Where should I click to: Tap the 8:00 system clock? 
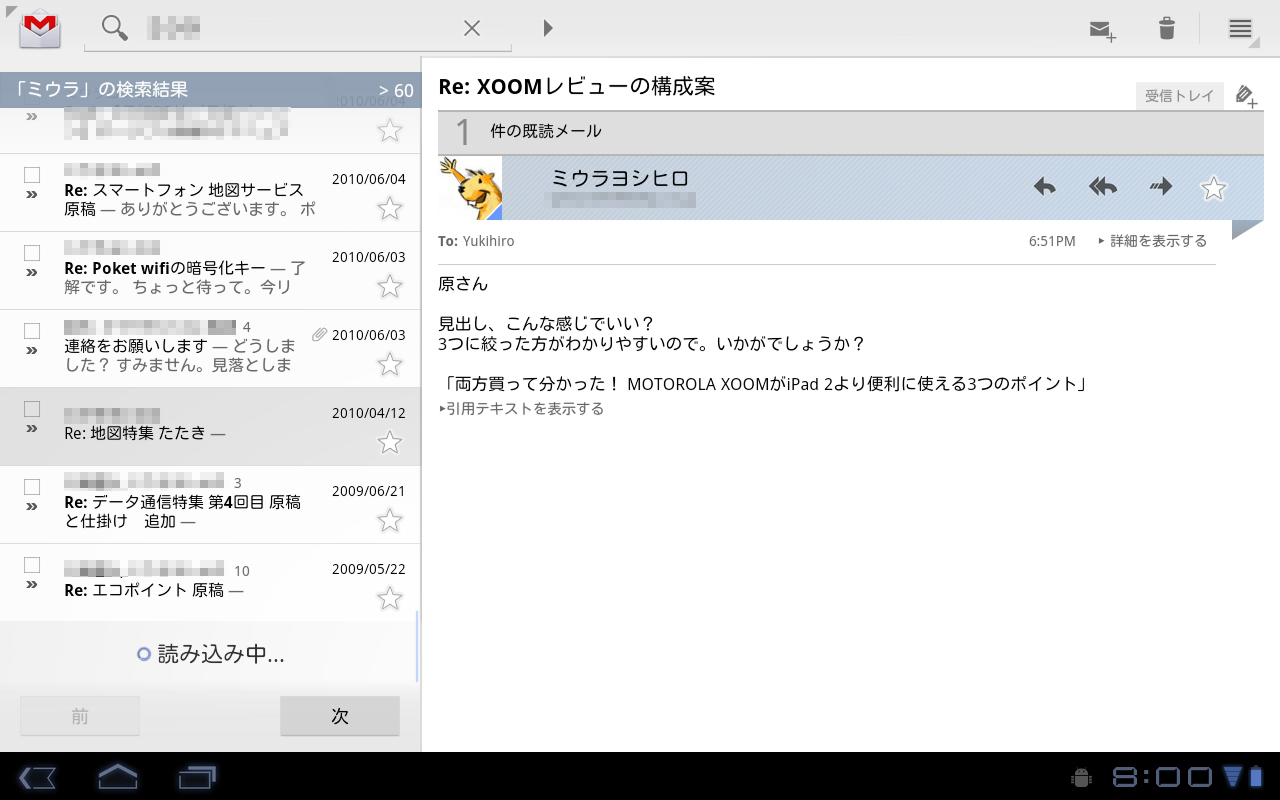(x=1163, y=777)
